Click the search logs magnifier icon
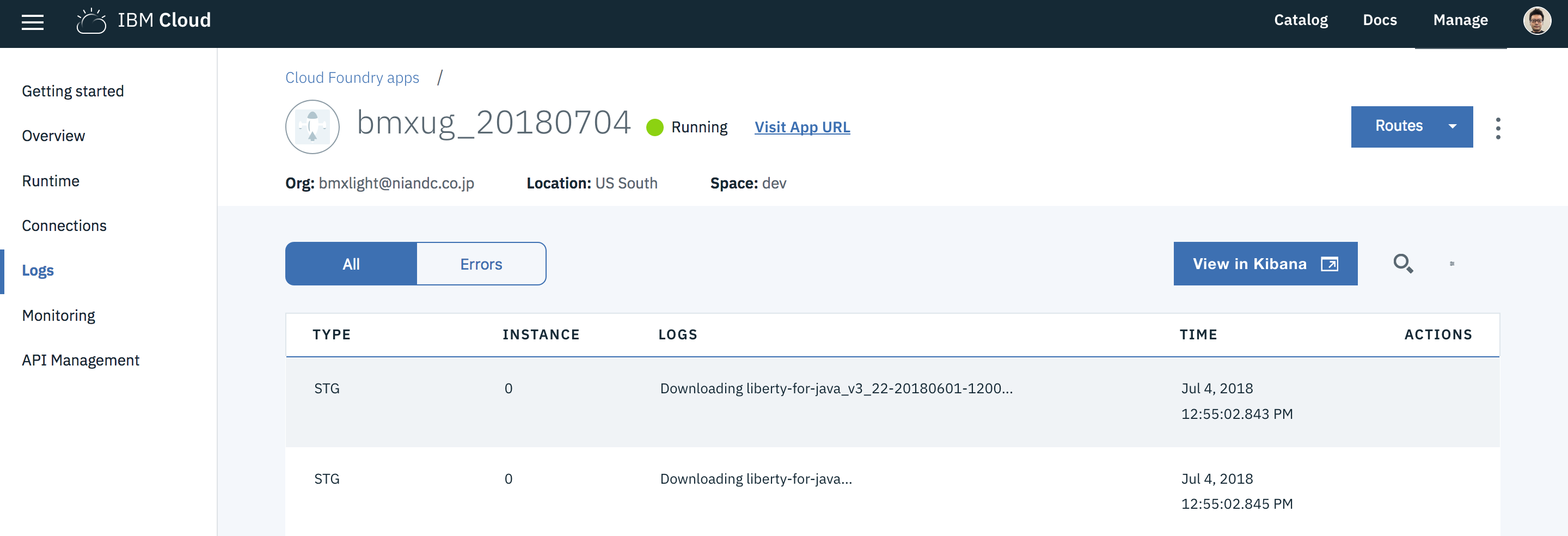Screen dimensions: 1568x536 [x=1403, y=264]
